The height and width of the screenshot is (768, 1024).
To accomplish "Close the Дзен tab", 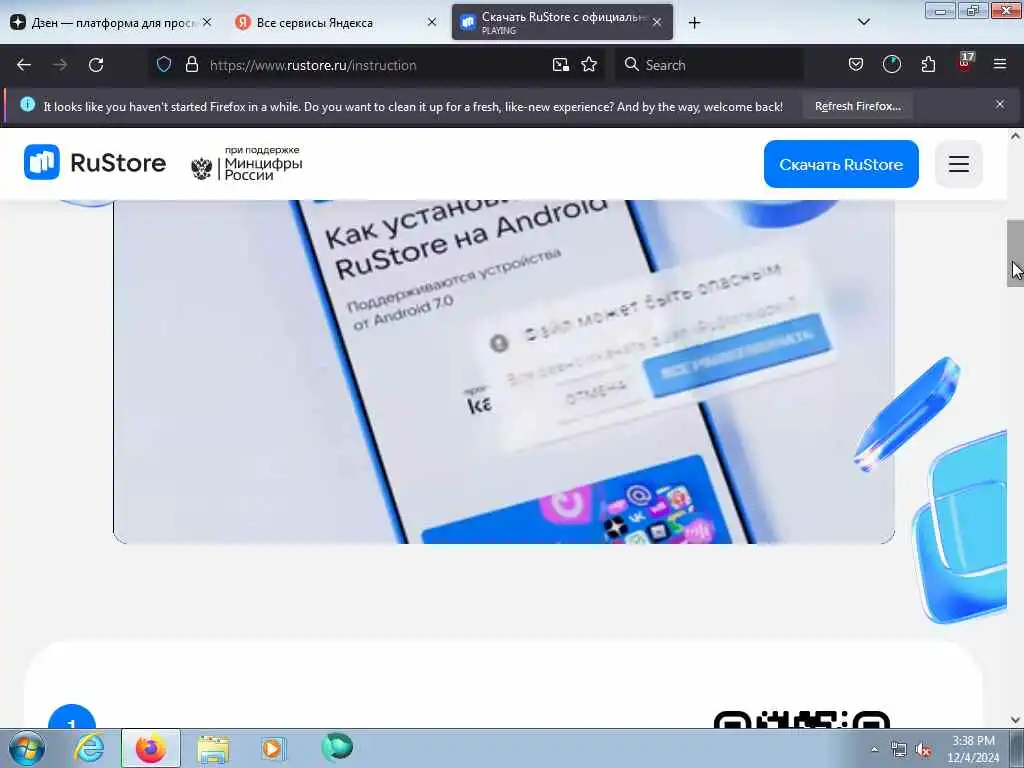I will (x=207, y=22).
